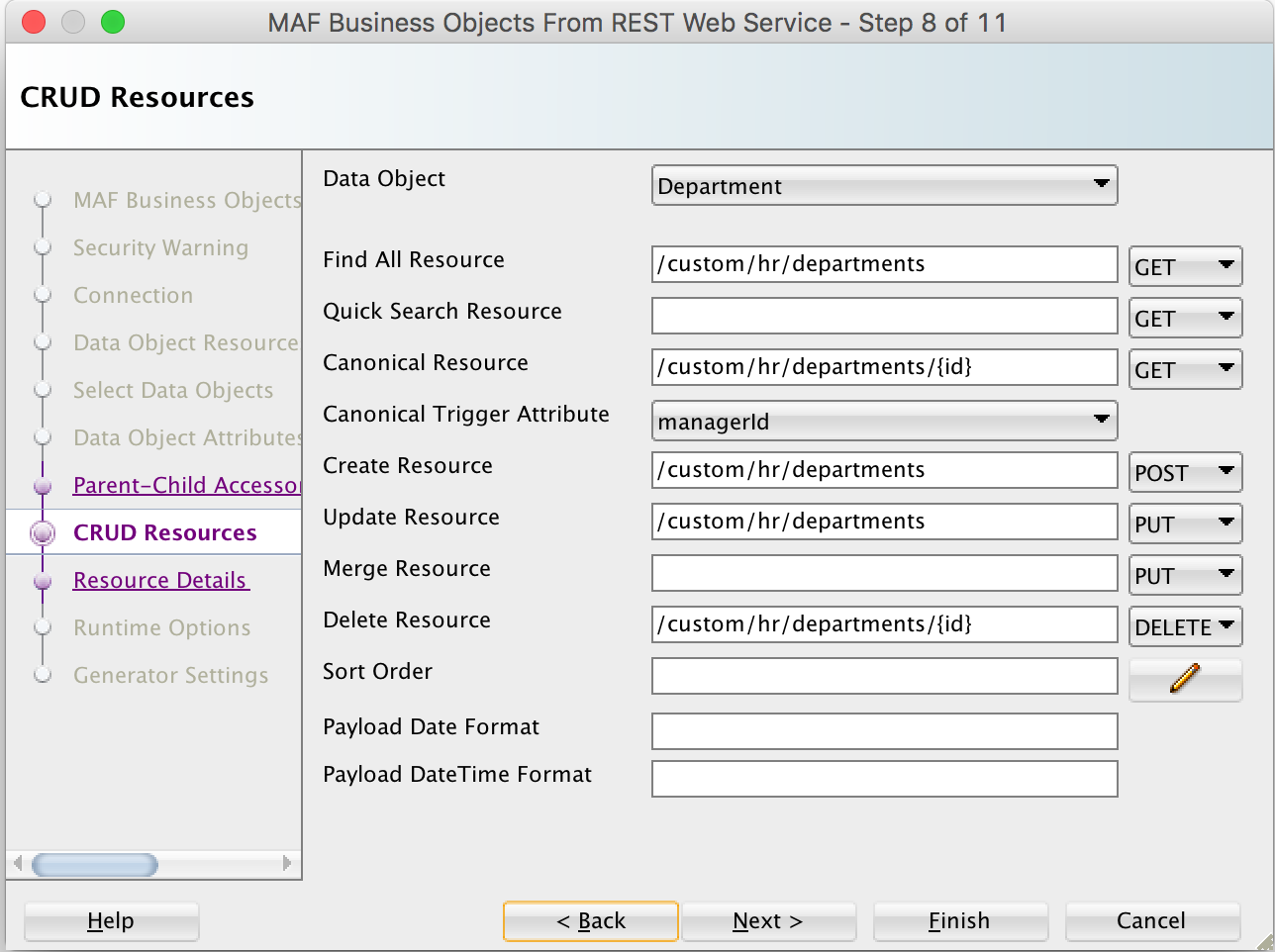Click the Sort Order text field
The image size is (1275, 952).
point(884,676)
